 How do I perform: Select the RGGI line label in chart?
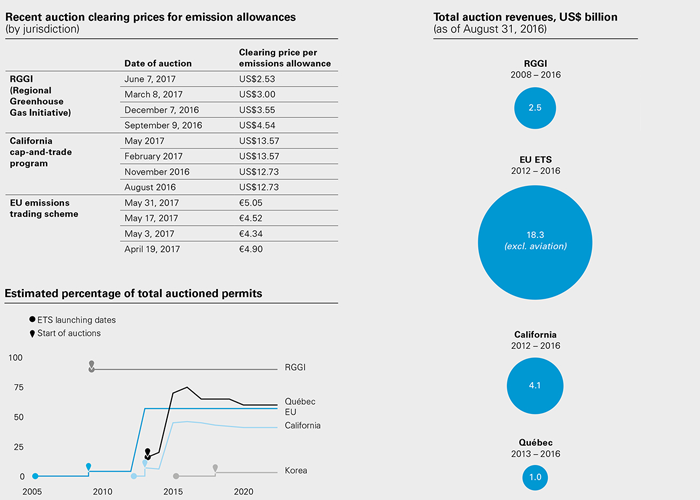(x=296, y=367)
